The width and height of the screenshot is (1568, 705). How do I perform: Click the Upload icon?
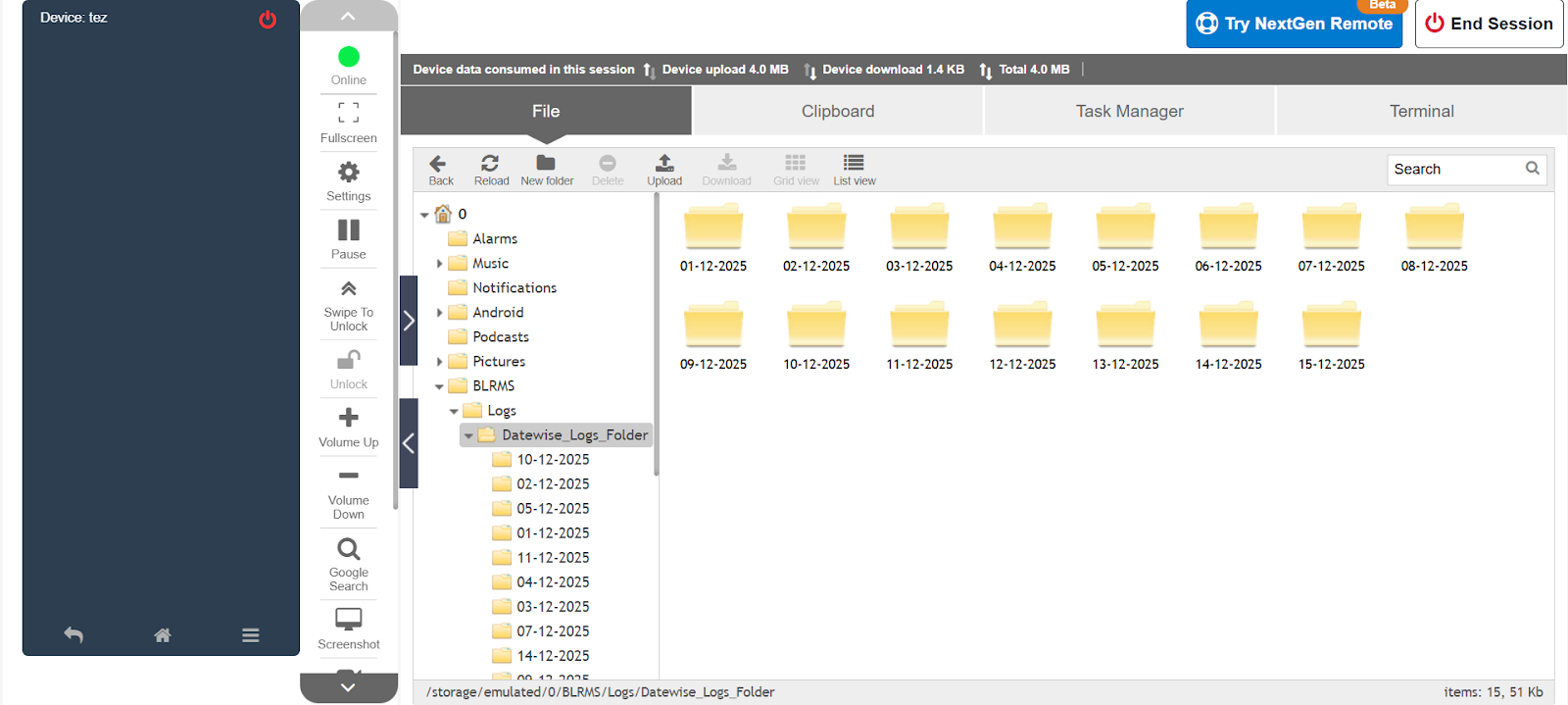click(x=664, y=164)
